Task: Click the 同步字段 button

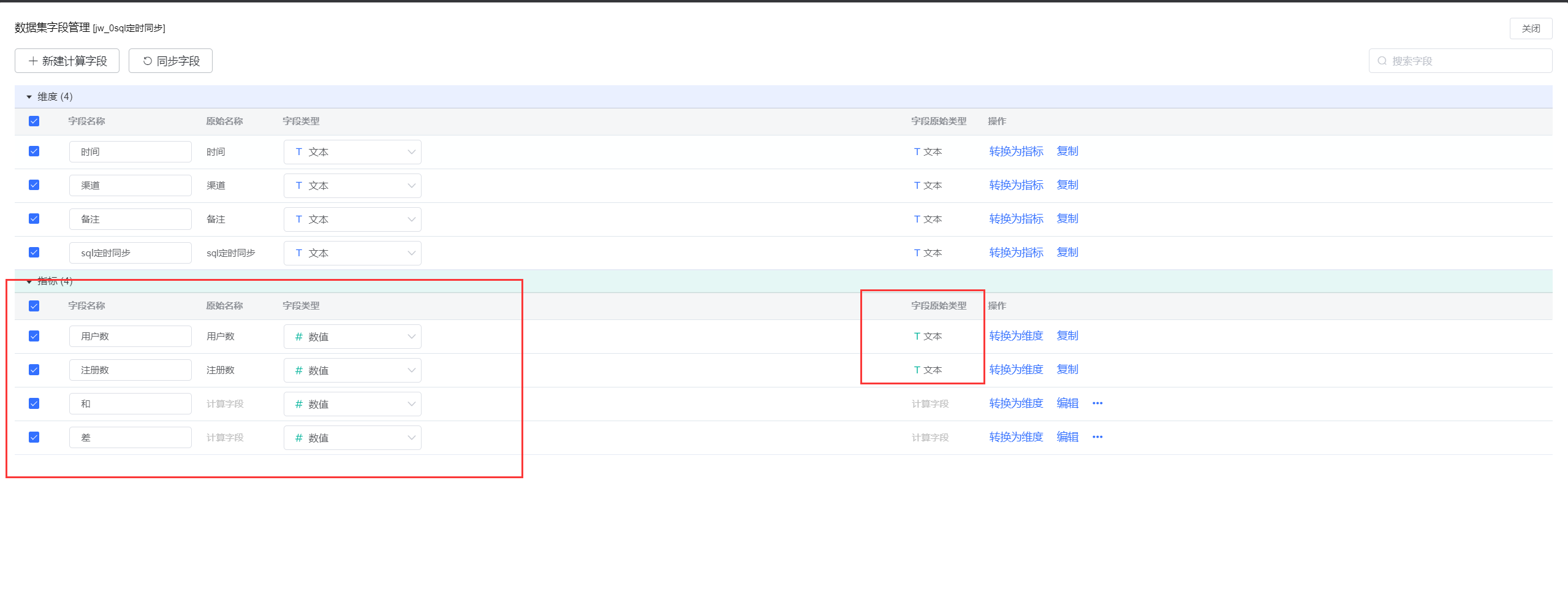Action: [170, 61]
